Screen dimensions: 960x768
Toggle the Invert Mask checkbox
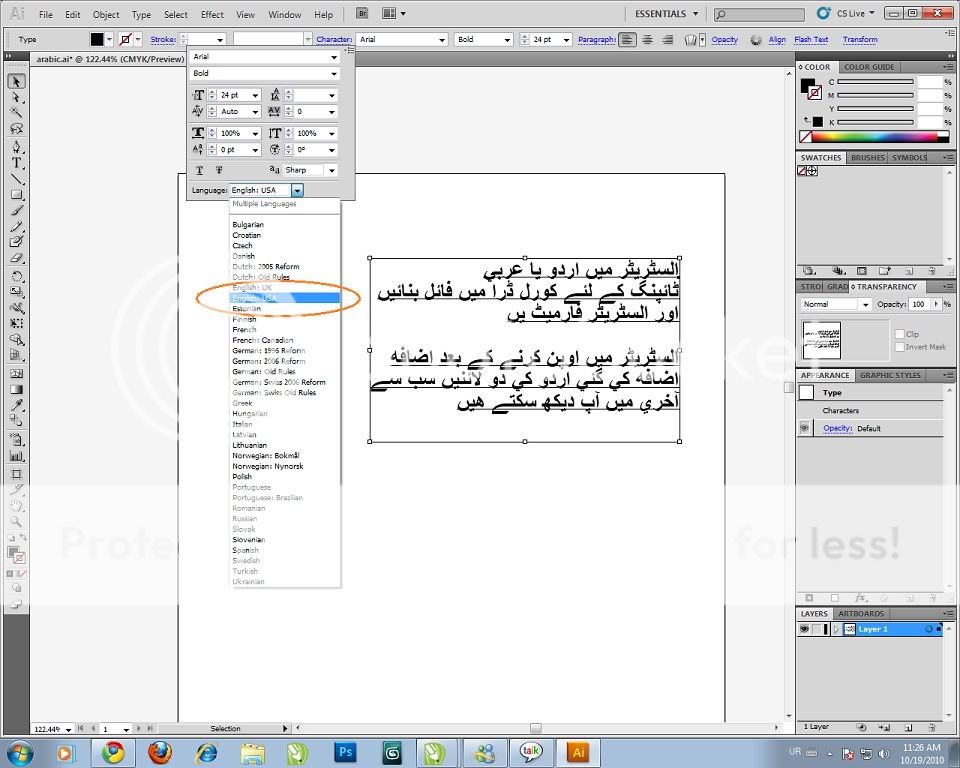tap(901, 347)
